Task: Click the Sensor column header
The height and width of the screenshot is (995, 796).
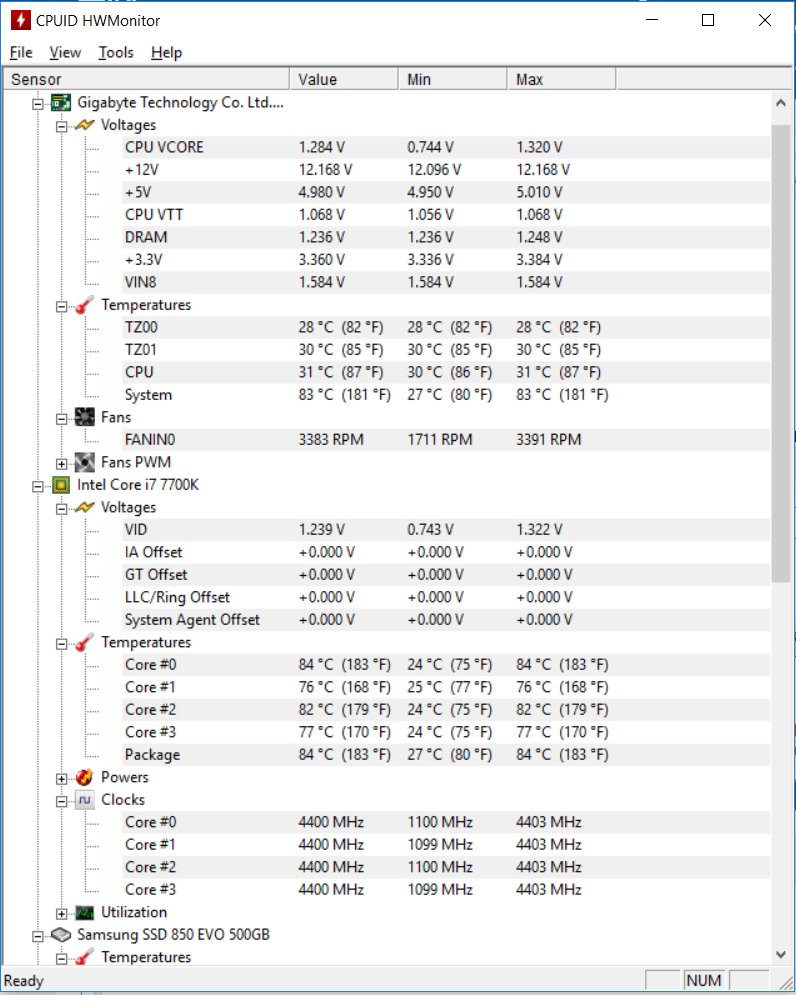Action: coord(147,79)
